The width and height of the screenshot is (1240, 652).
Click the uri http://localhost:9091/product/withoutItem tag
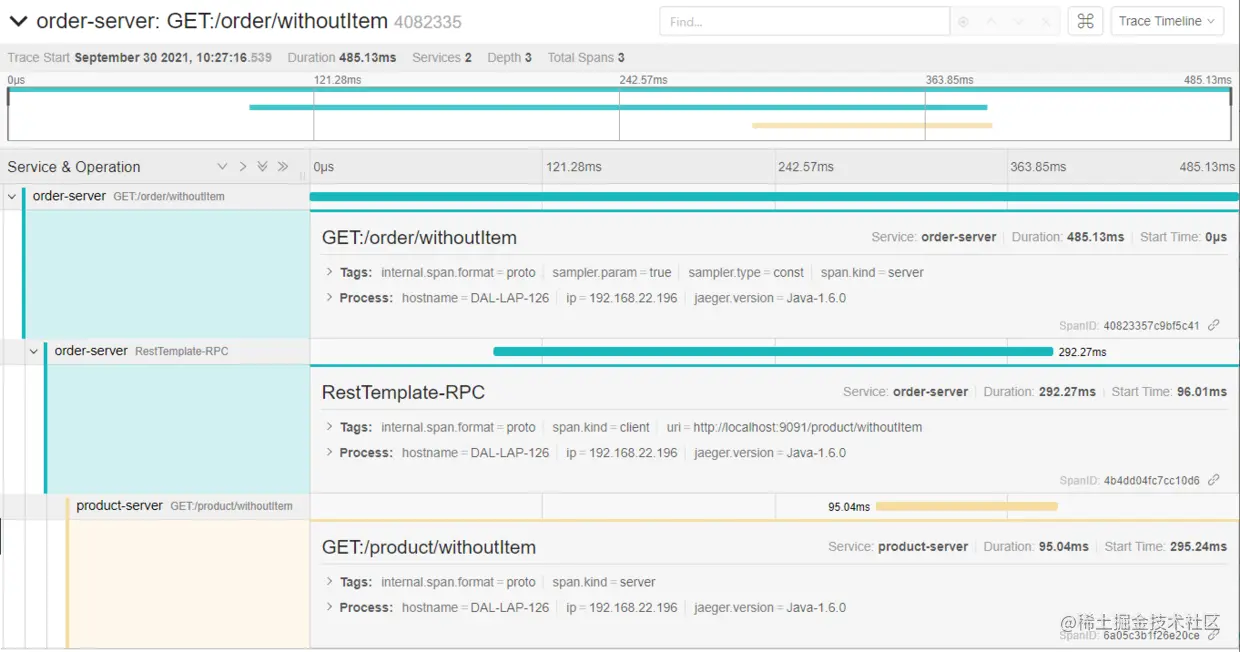795,427
